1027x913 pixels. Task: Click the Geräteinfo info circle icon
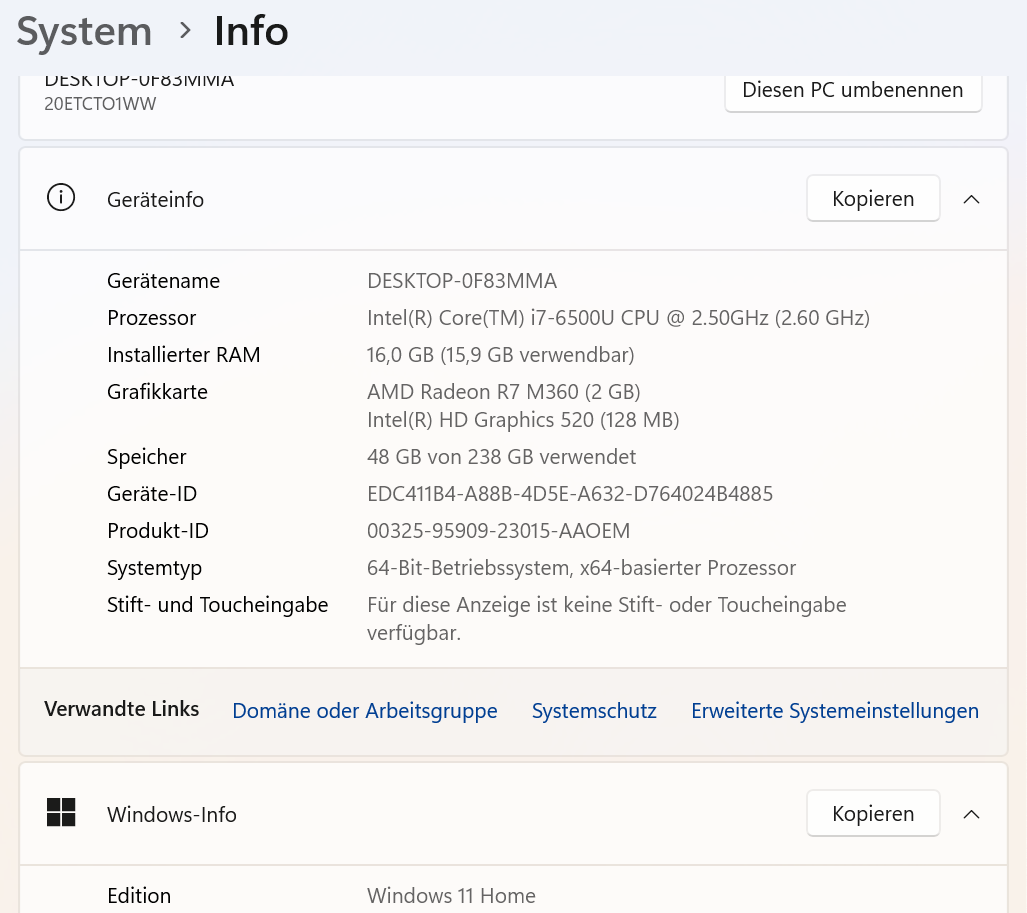click(61, 198)
